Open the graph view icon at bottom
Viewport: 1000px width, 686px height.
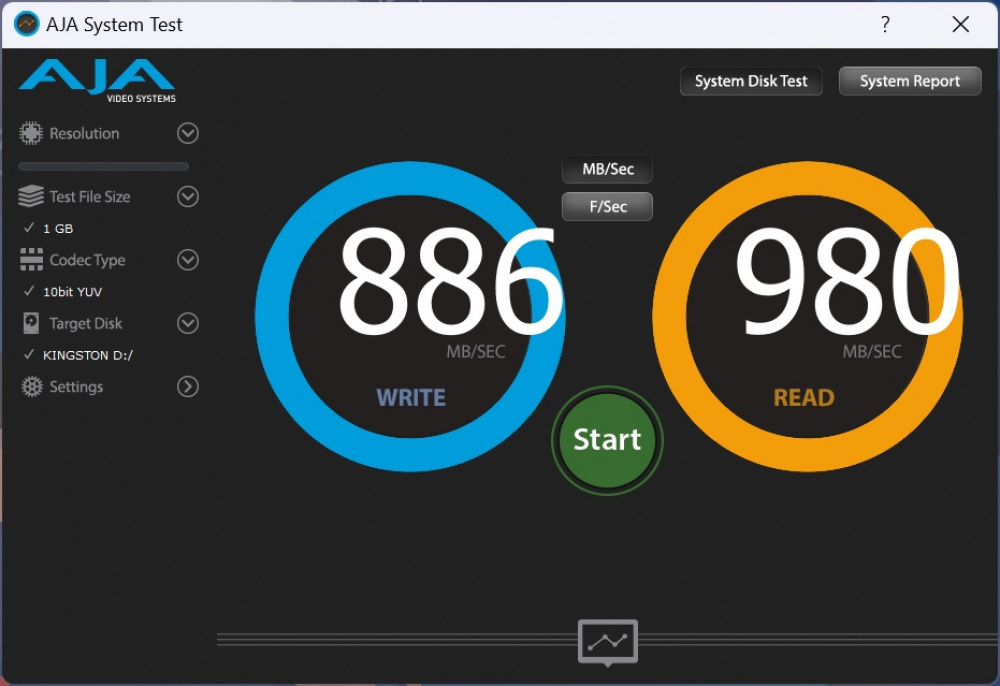pyautogui.click(x=608, y=642)
